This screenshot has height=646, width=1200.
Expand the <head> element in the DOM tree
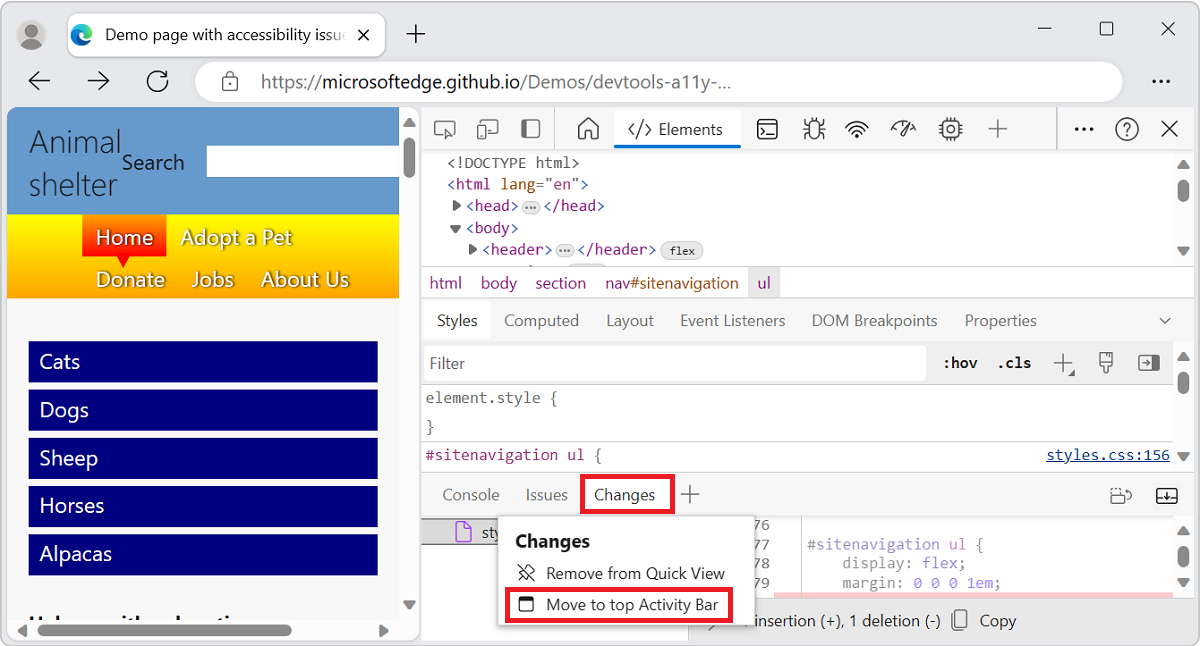(456, 205)
